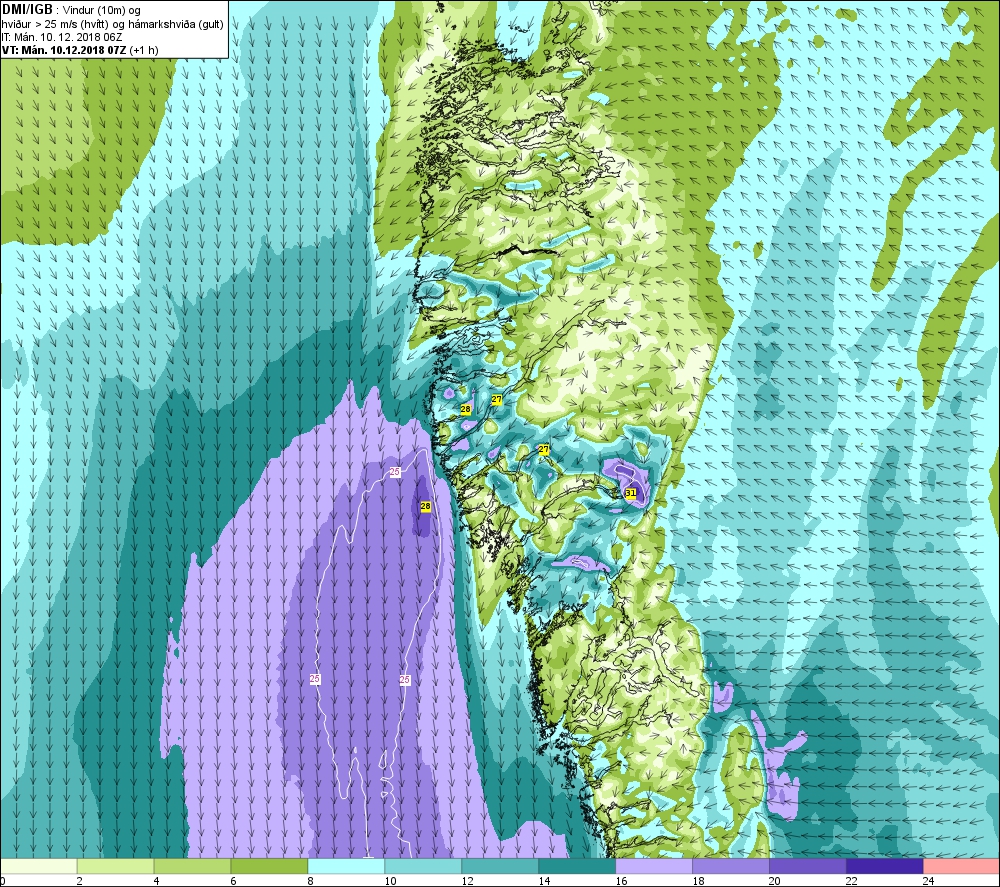Click the '14' tick label on the scale
The image size is (1000, 887).
(x=543, y=881)
